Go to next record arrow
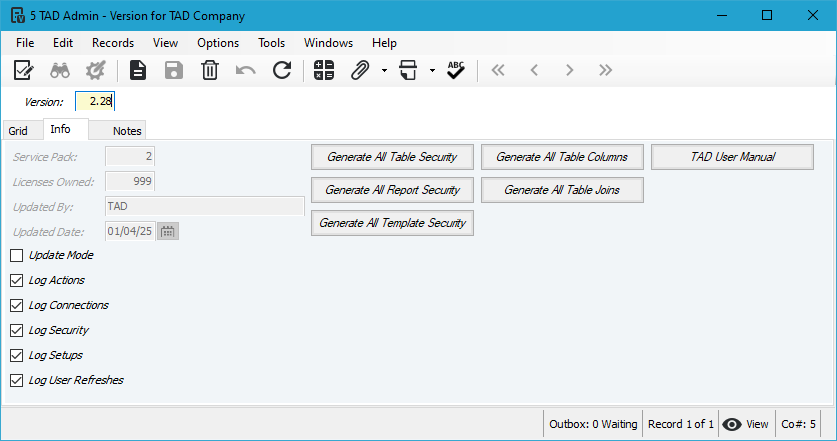This screenshot has height=441, width=837. [x=570, y=70]
